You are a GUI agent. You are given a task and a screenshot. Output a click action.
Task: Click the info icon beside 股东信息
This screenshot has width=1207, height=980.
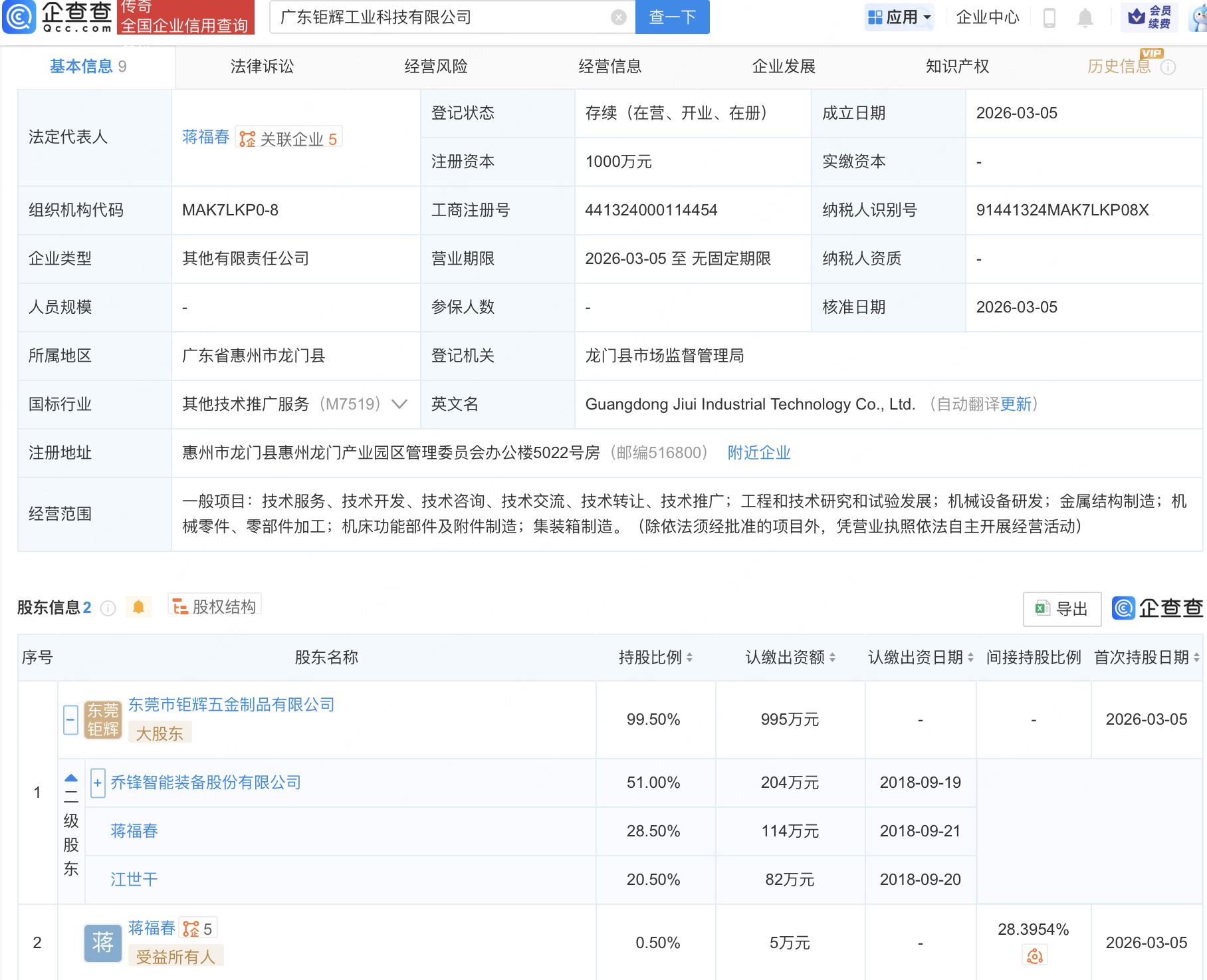click(108, 608)
